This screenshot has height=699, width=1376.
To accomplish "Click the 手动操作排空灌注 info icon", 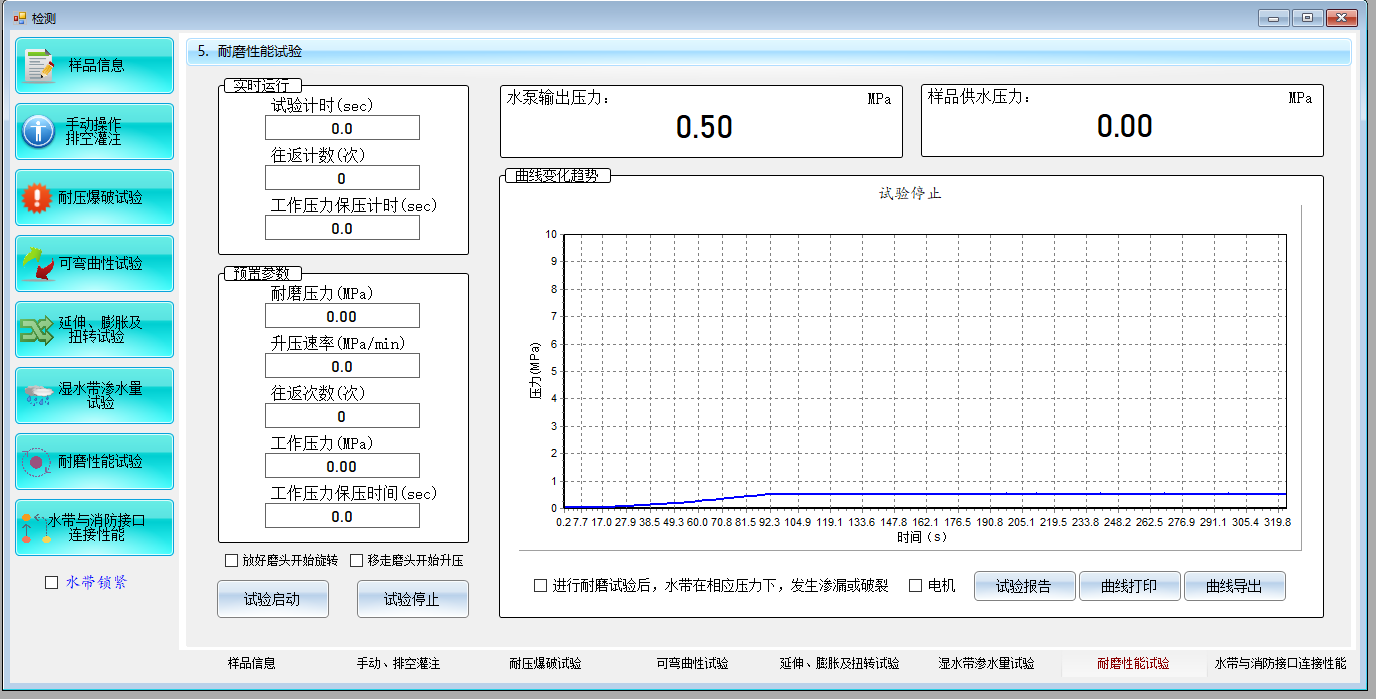I will (38, 131).
